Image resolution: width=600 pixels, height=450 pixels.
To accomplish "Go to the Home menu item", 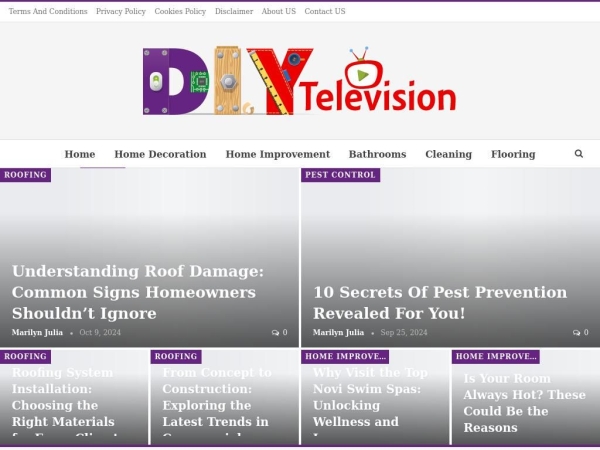I will [80, 154].
